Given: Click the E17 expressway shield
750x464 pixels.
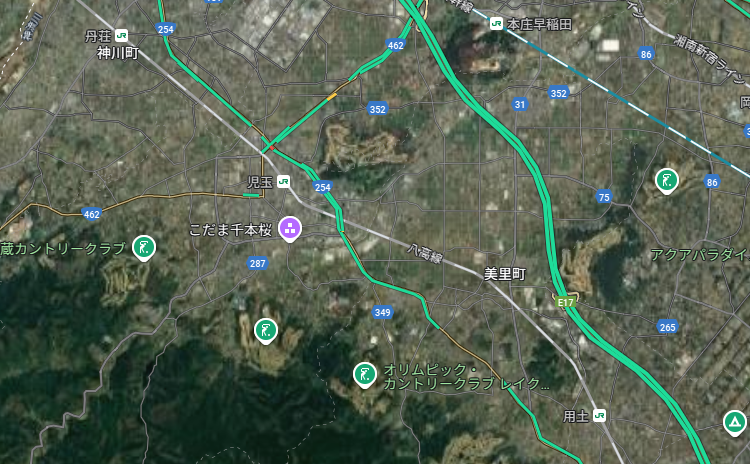Looking at the screenshot, I should coord(565,302).
